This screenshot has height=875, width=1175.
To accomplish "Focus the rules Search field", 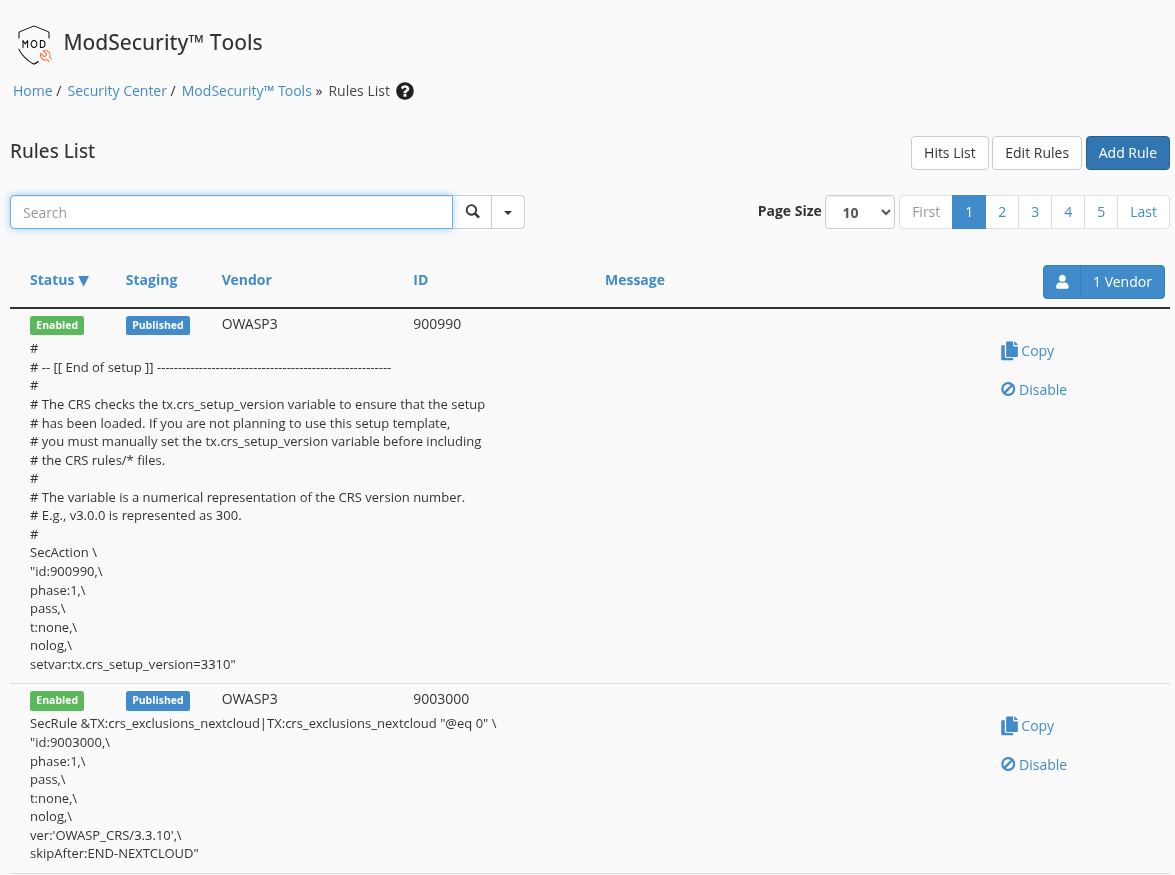I will click(x=232, y=212).
